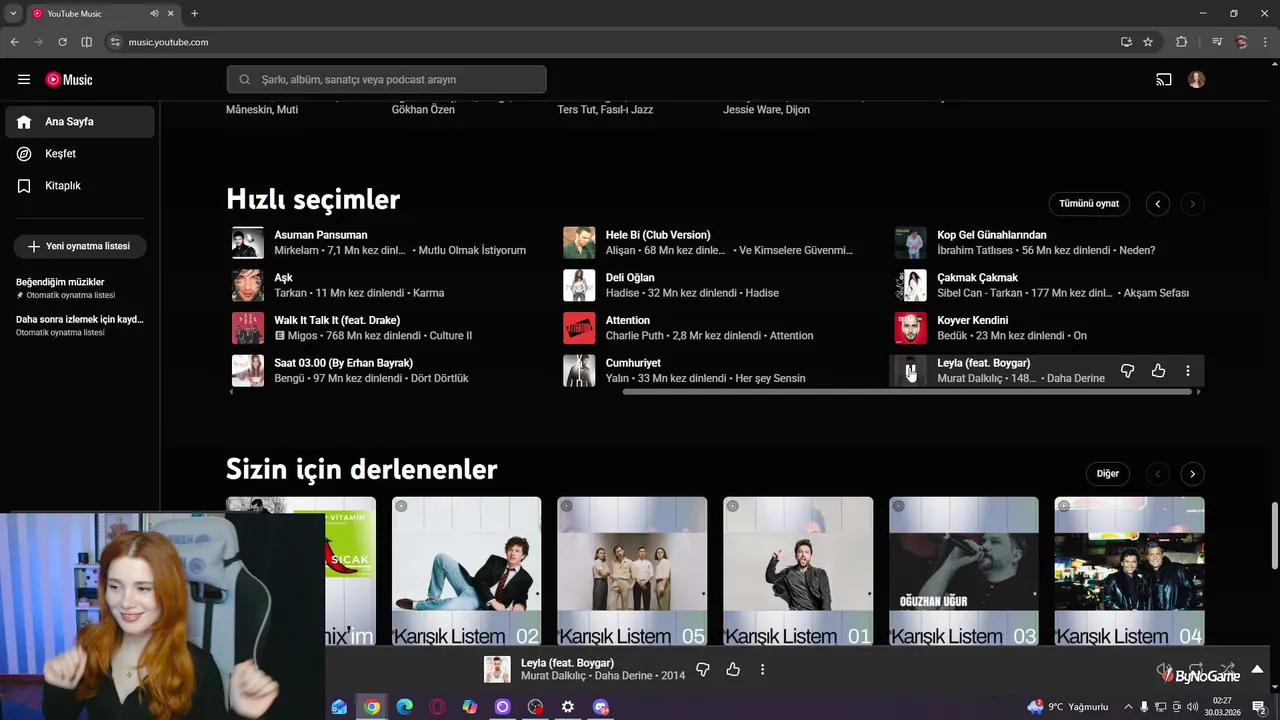Open Karışık Listem 01 card
1280x720 pixels.
pyautogui.click(x=798, y=571)
